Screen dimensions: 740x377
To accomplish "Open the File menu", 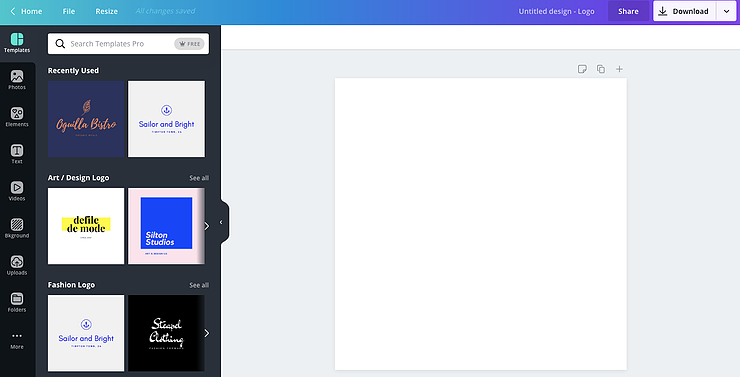I will [69, 11].
